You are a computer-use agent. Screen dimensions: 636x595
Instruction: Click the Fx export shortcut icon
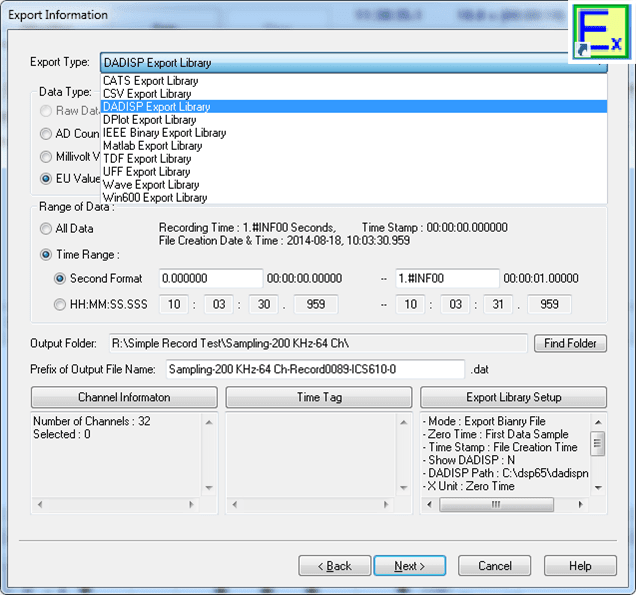pyautogui.click(x=602, y=32)
